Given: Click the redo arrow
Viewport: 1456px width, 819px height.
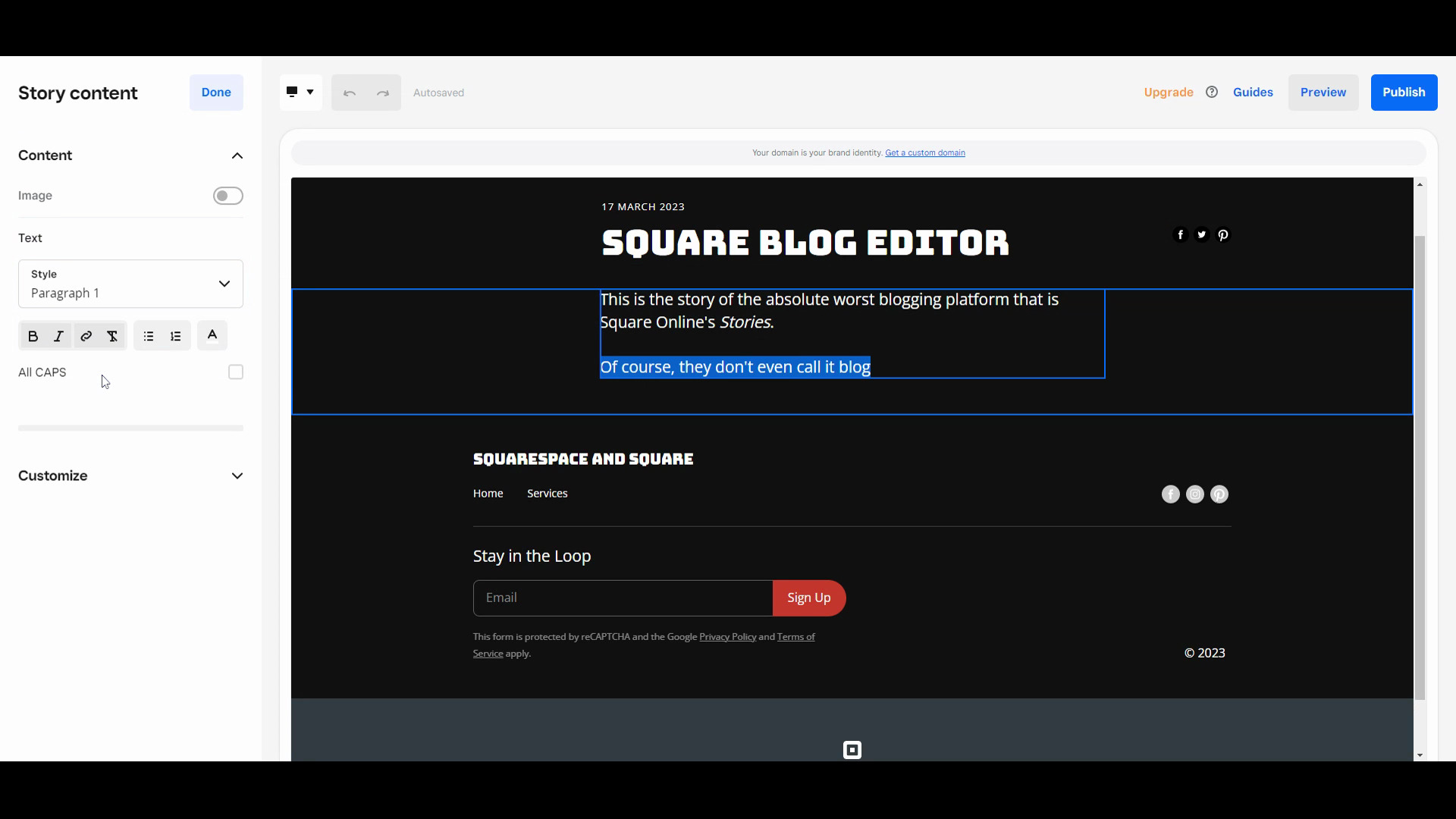Looking at the screenshot, I should point(383,93).
